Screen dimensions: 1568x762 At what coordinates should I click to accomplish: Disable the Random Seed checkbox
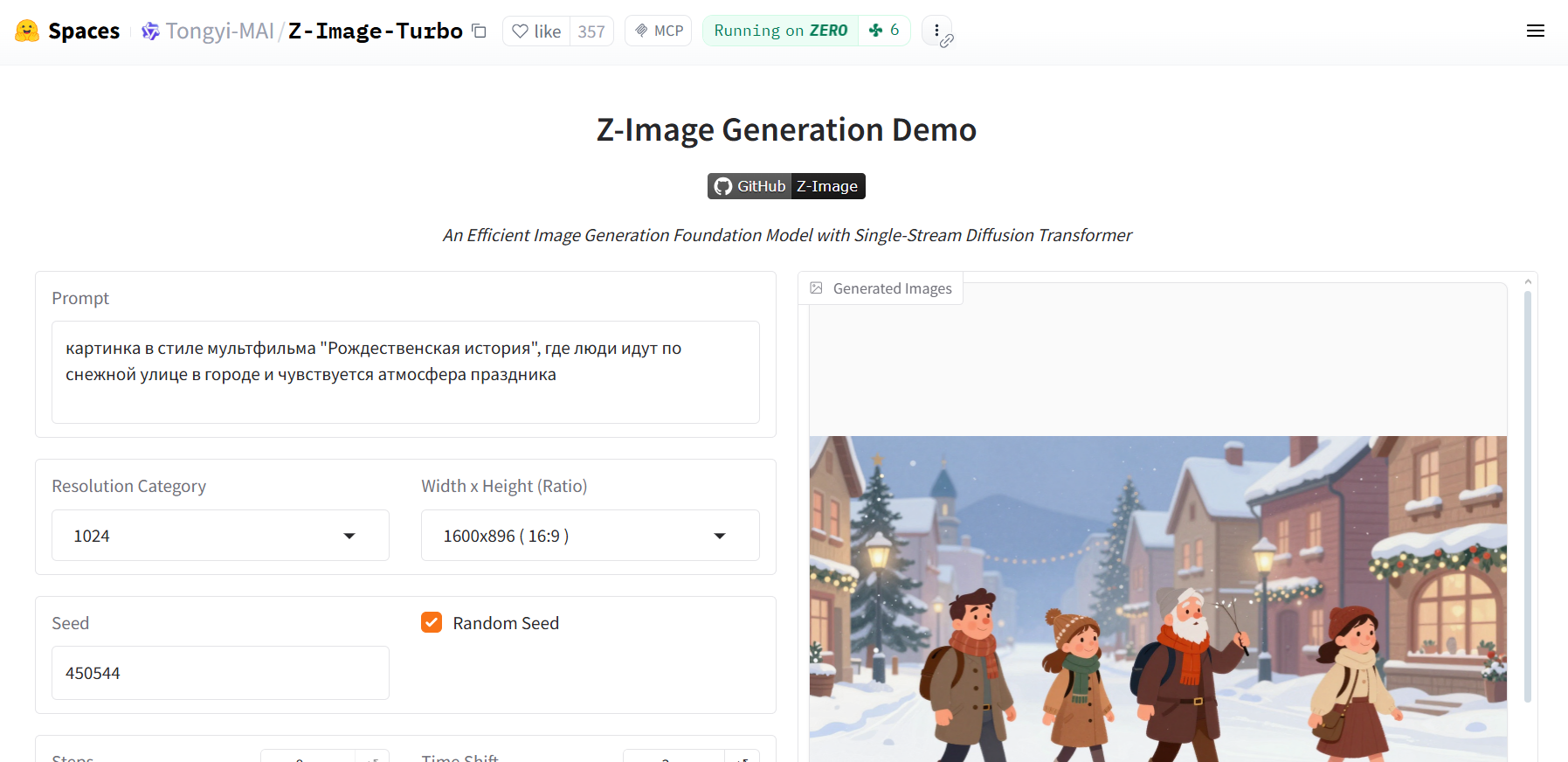[432, 622]
